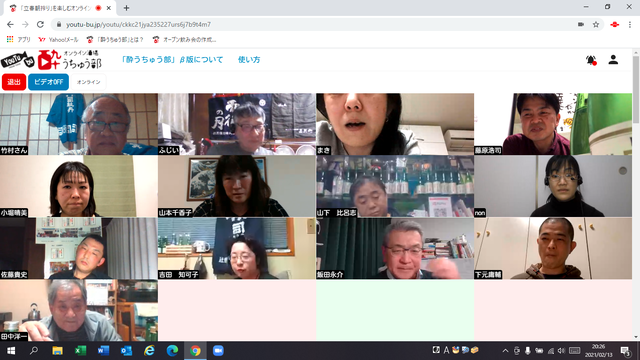Select the 田中洋一 video tile

[x=79, y=310]
